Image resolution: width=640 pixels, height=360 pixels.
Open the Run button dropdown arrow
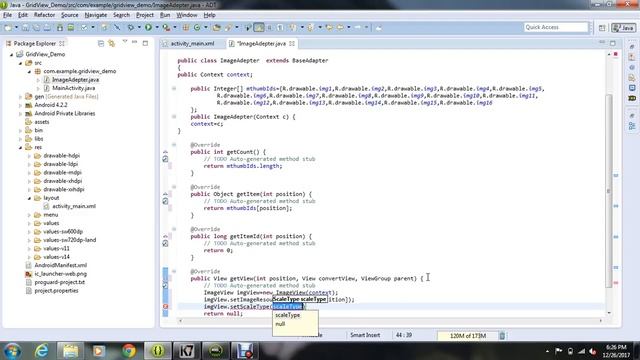(157, 27)
